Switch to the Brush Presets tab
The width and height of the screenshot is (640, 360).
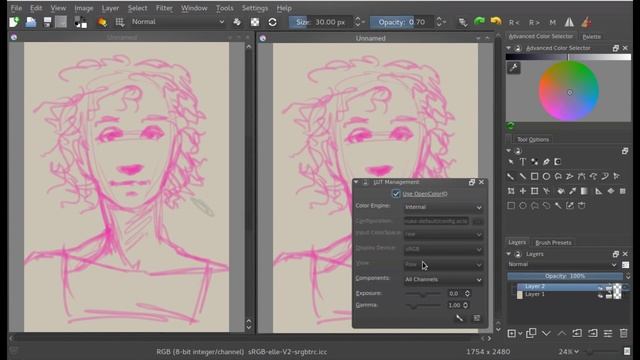[x=553, y=242]
